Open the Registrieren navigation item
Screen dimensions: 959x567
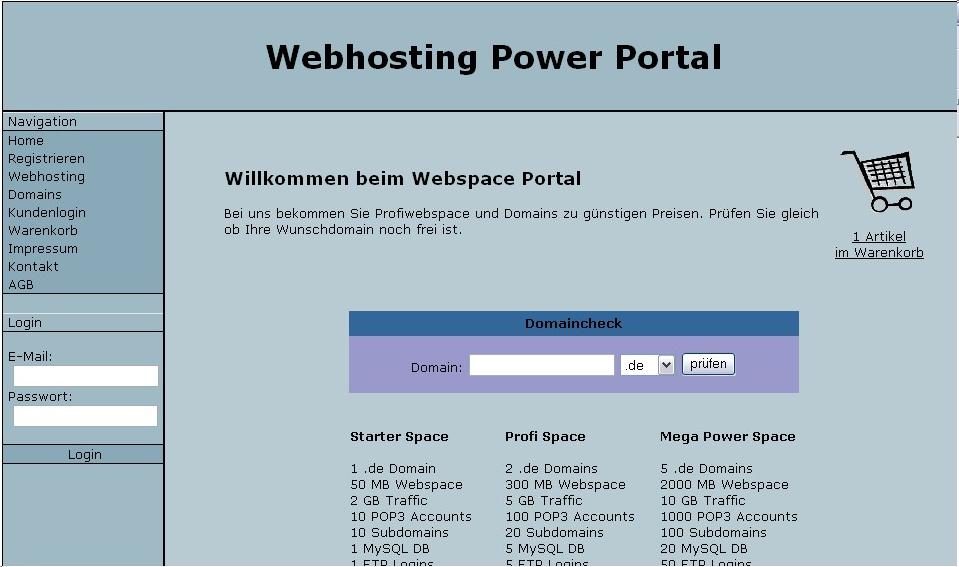46,159
